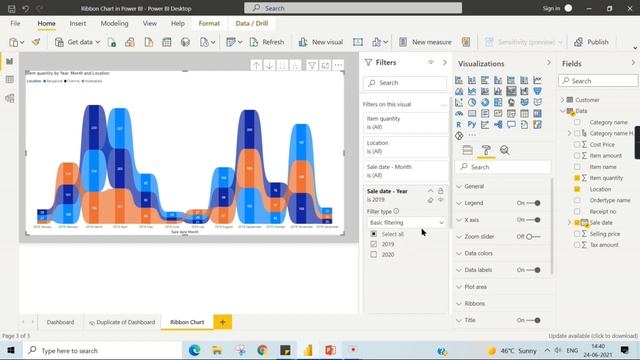The width and height of the screenshot is (640, 360).
Task: Open the Insert ribbon tab
Action: point(78,24)
